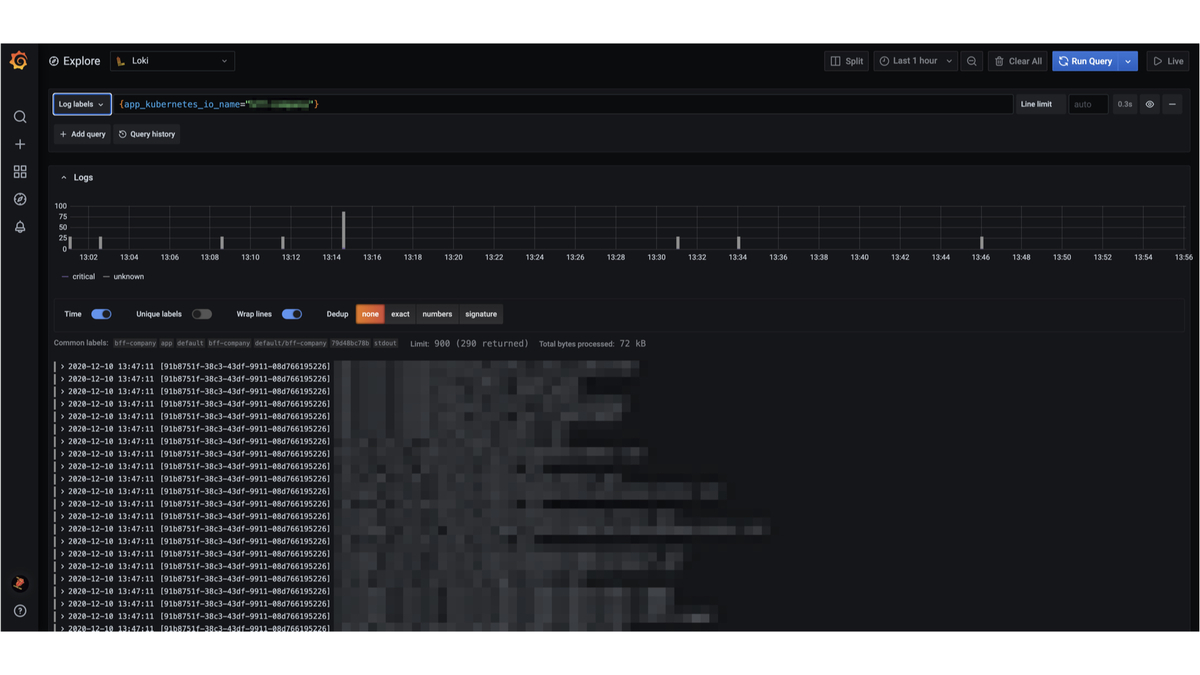Open Query history
Screen dimensions: 1200x675
coord(147,134)
